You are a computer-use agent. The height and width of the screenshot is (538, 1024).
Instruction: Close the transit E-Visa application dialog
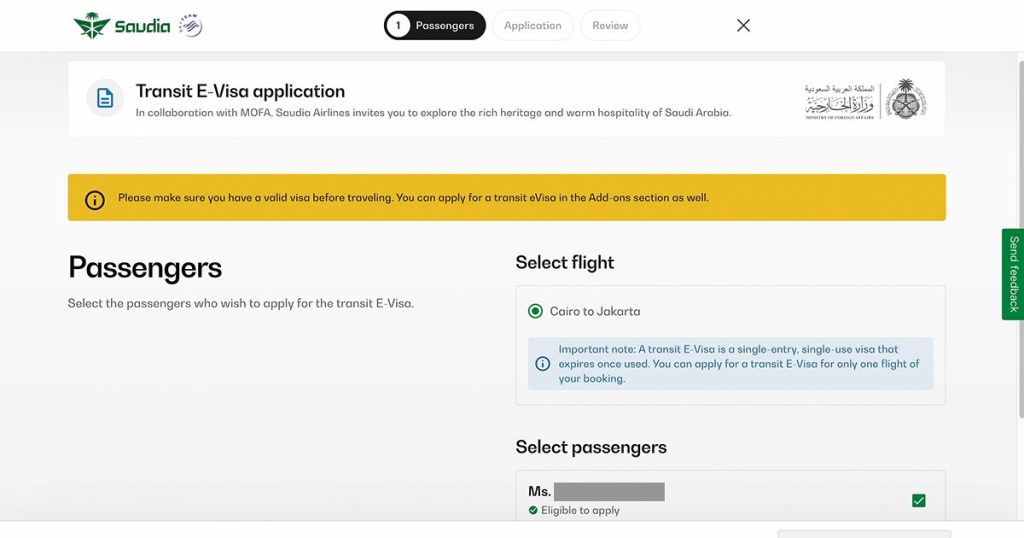pyautogui.click(x=743, y=26)
